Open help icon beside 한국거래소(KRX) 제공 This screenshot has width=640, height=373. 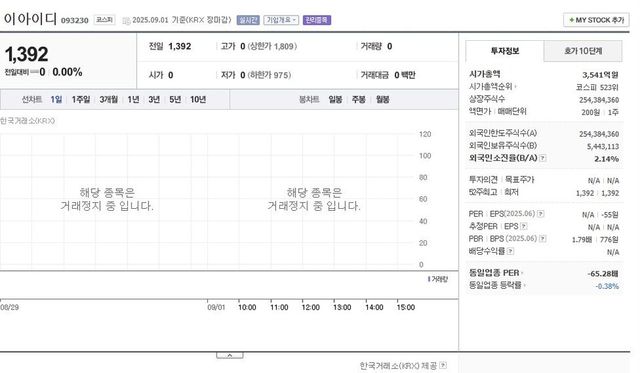click(443, 365)
